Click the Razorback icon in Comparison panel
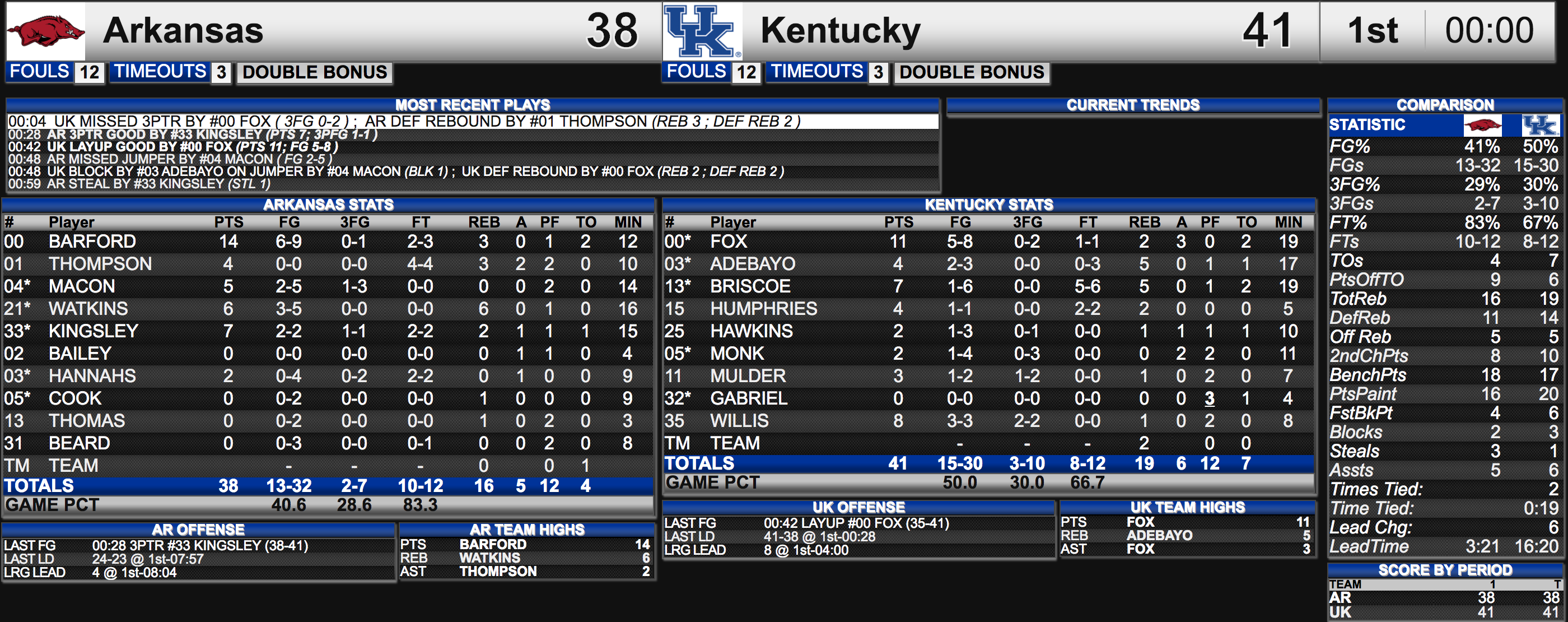Screen dimensions: 1568x622 tap(1482, 125)
